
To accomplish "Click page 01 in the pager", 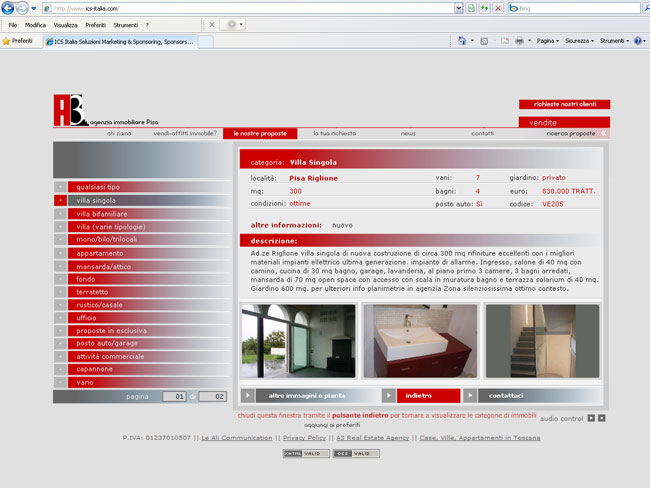I will click(174, 396).
